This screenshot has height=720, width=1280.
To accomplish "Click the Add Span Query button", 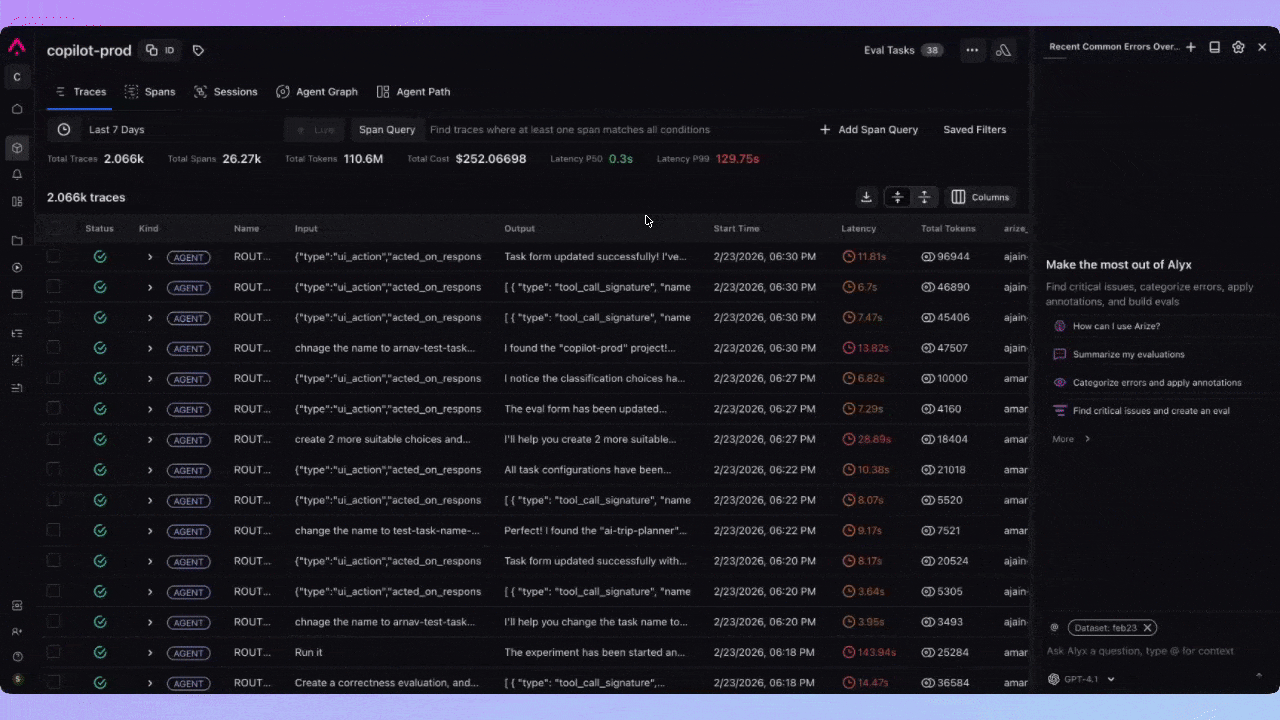I will (x=868, y=130).
